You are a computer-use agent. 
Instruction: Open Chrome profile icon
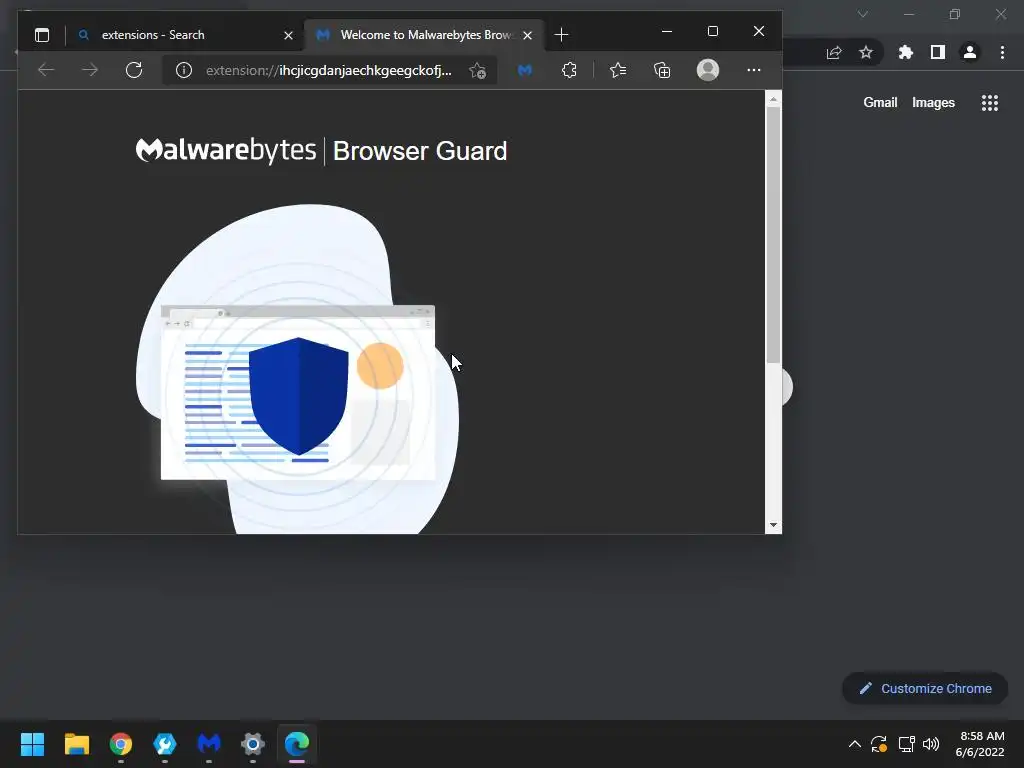point(970,52)
